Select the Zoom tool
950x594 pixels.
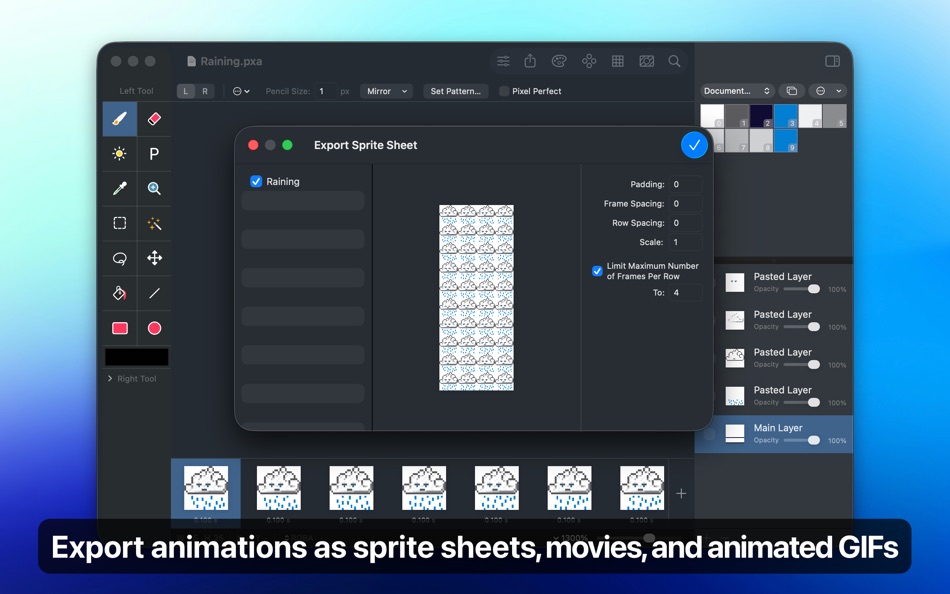point(153,189)
